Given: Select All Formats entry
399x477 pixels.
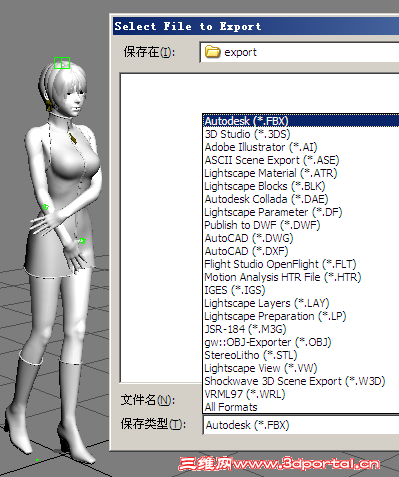Looking at the screenshot, I should coord(301,407).
